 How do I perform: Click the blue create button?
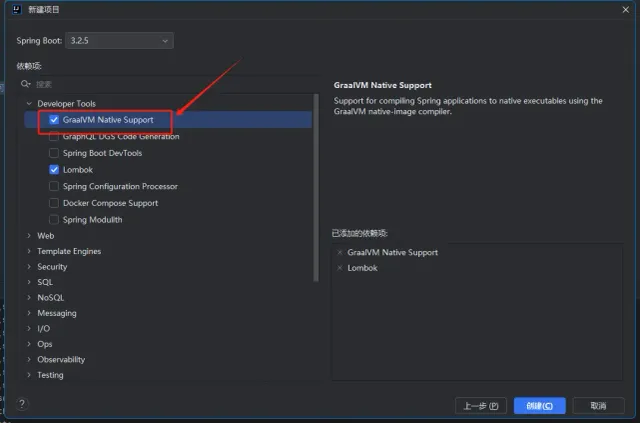point(540,405)
